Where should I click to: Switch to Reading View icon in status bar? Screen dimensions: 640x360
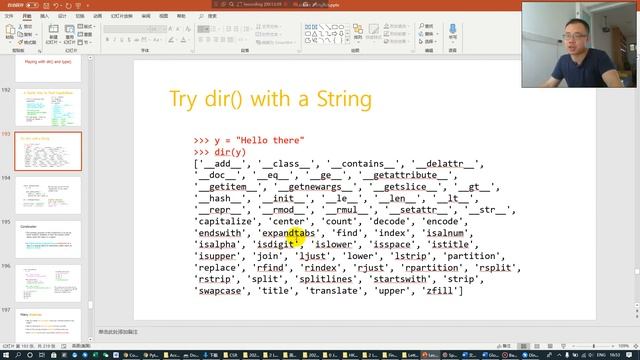(550, 346)
